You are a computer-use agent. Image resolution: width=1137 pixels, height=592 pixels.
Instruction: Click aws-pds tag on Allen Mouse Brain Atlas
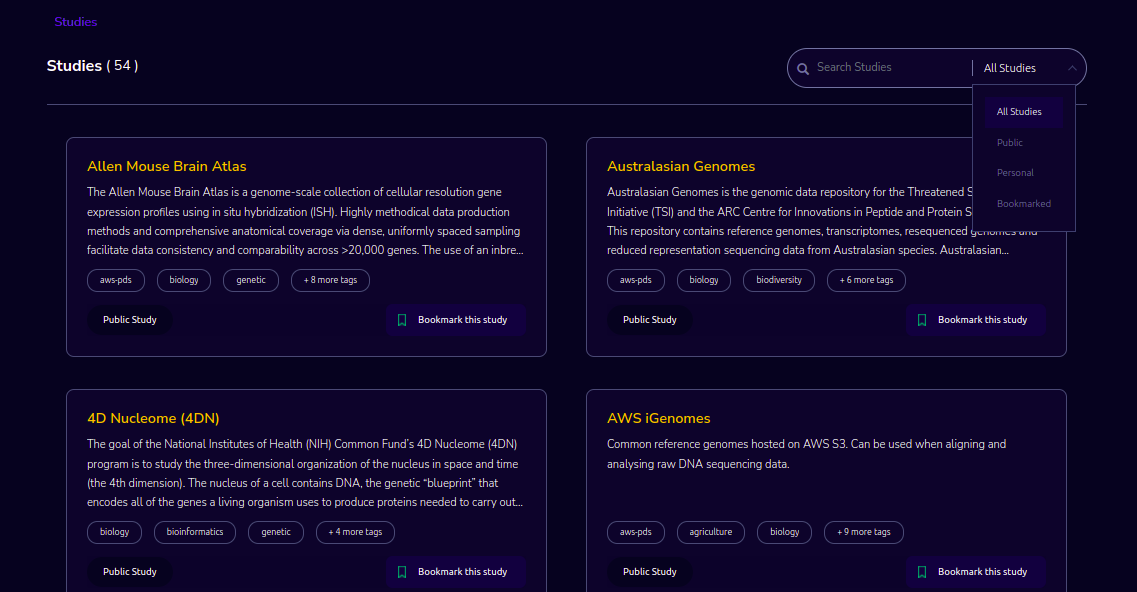[x=116, y=280]
